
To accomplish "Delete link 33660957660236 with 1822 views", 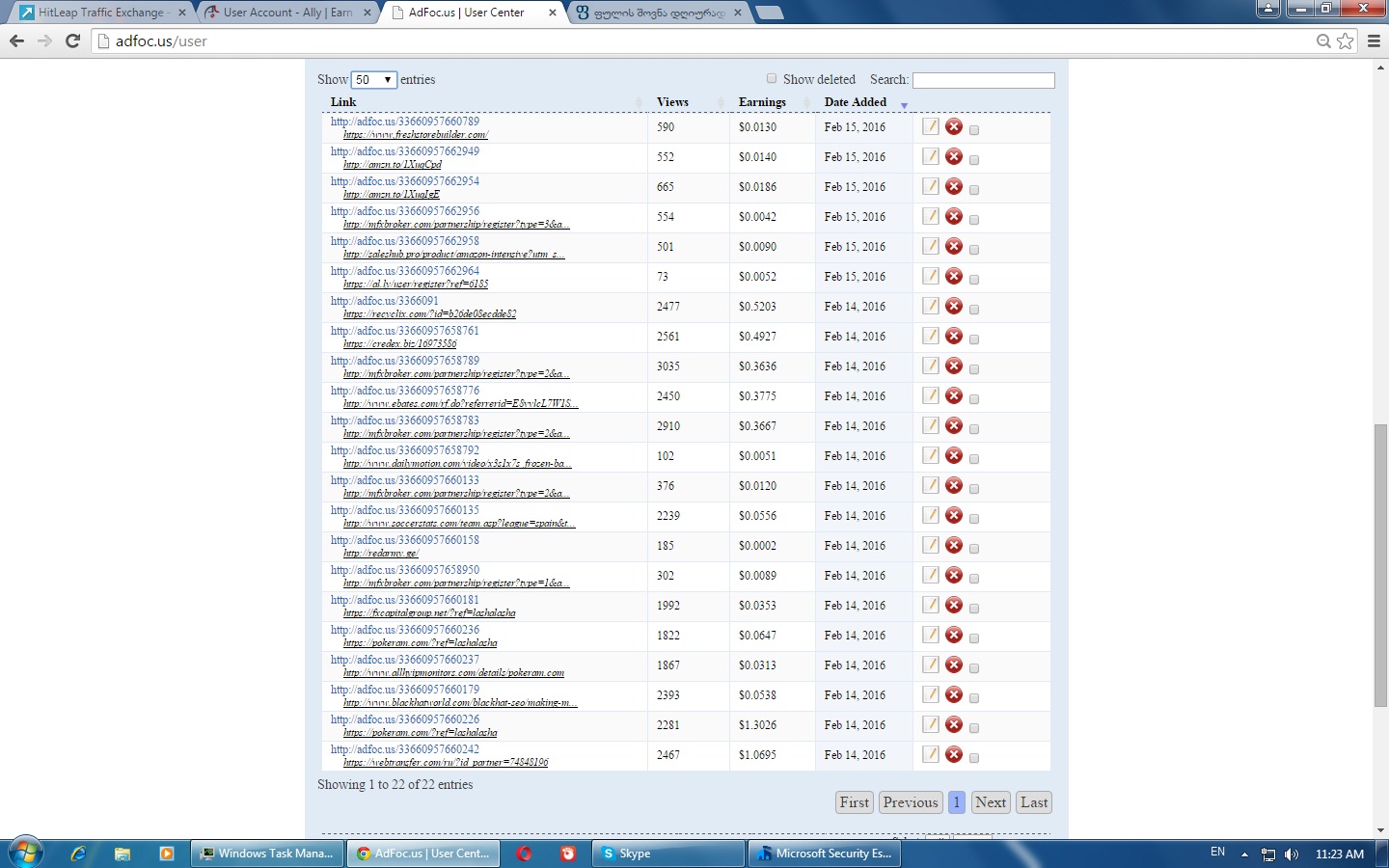I will 954,635.
